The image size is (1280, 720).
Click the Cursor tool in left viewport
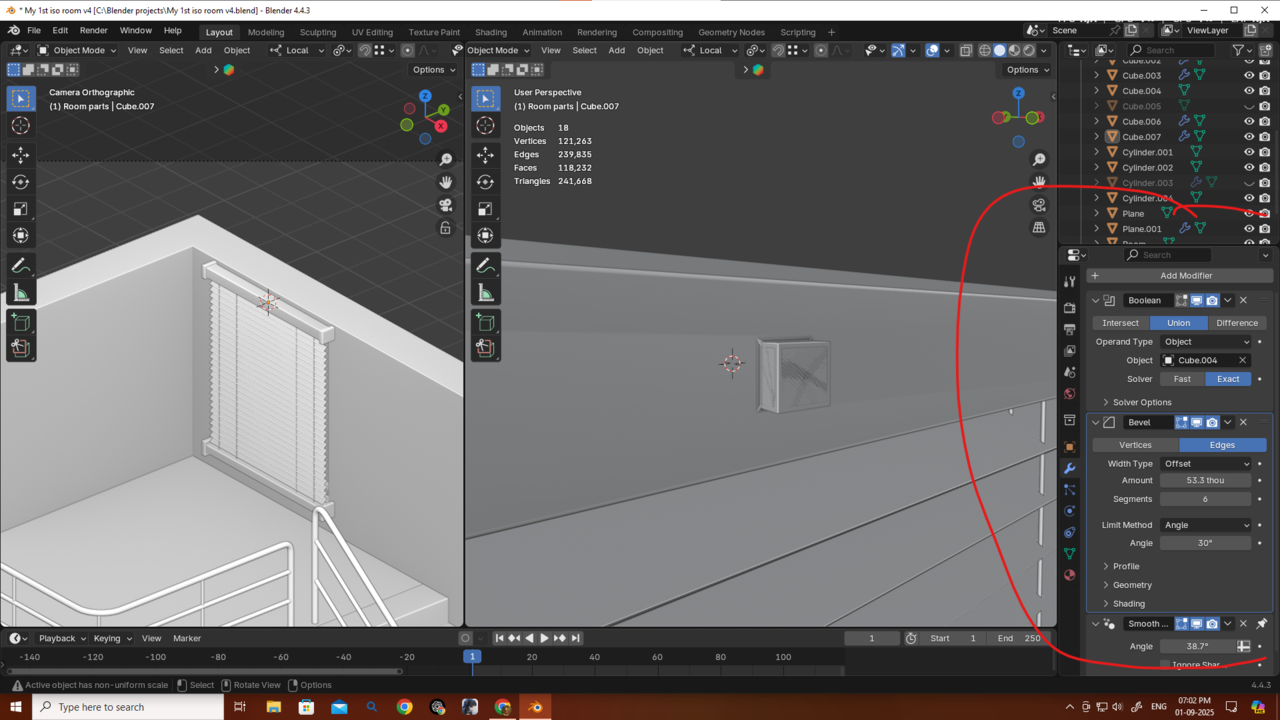[x=20, y=125]
